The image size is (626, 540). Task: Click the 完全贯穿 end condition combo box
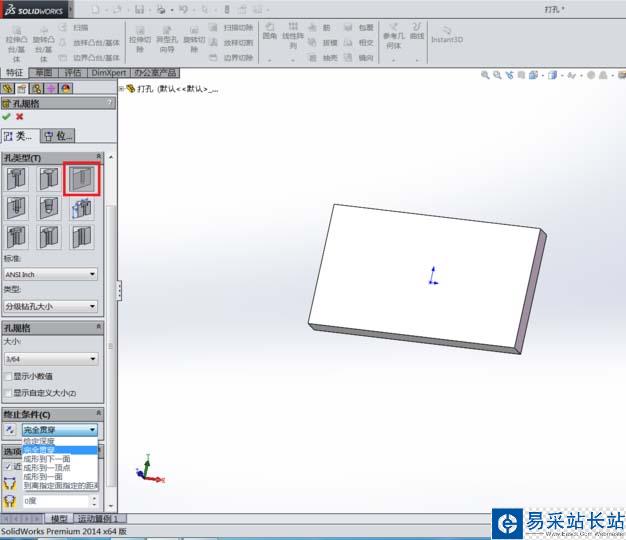point(59,429)
